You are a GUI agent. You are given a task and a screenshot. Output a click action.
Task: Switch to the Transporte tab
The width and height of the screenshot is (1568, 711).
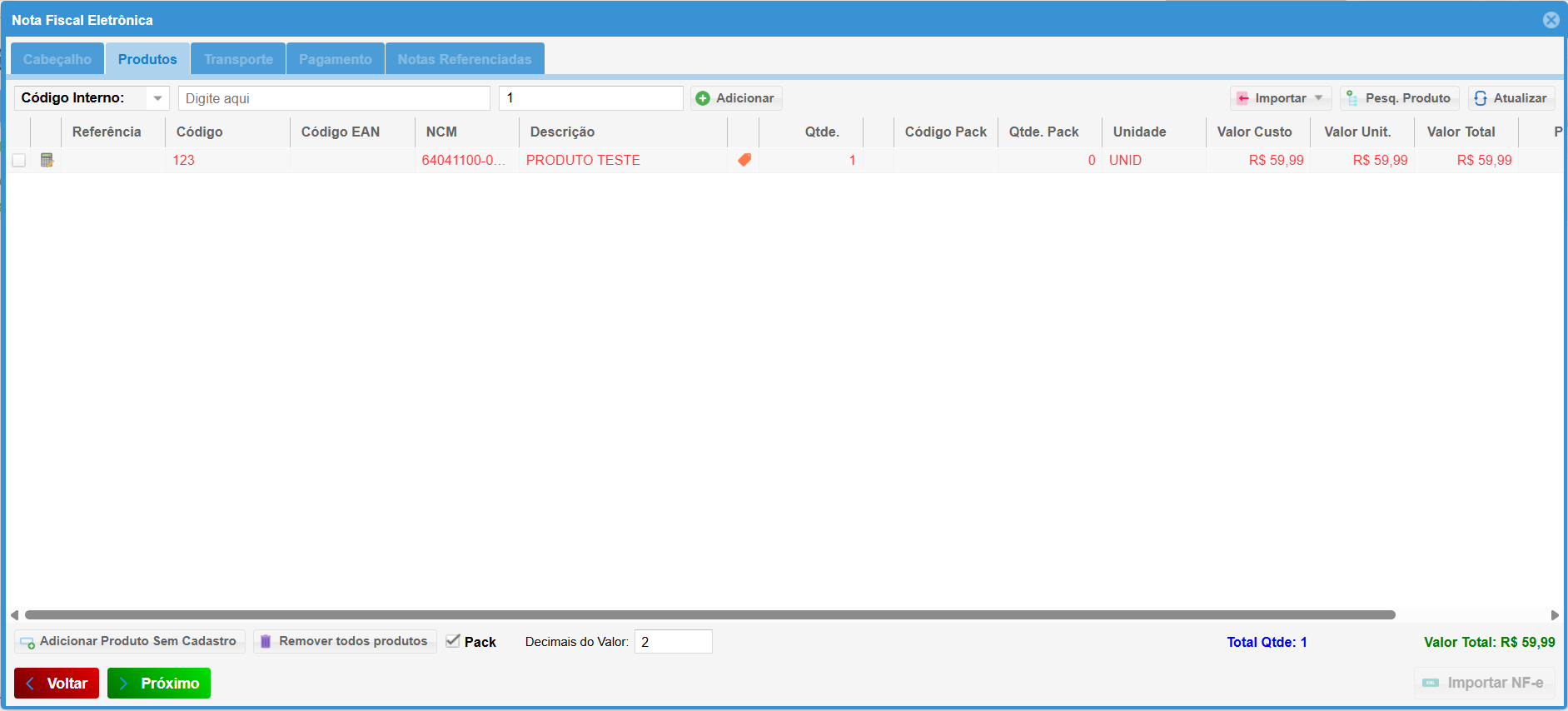pyautogui.click(x=238, y=59)
